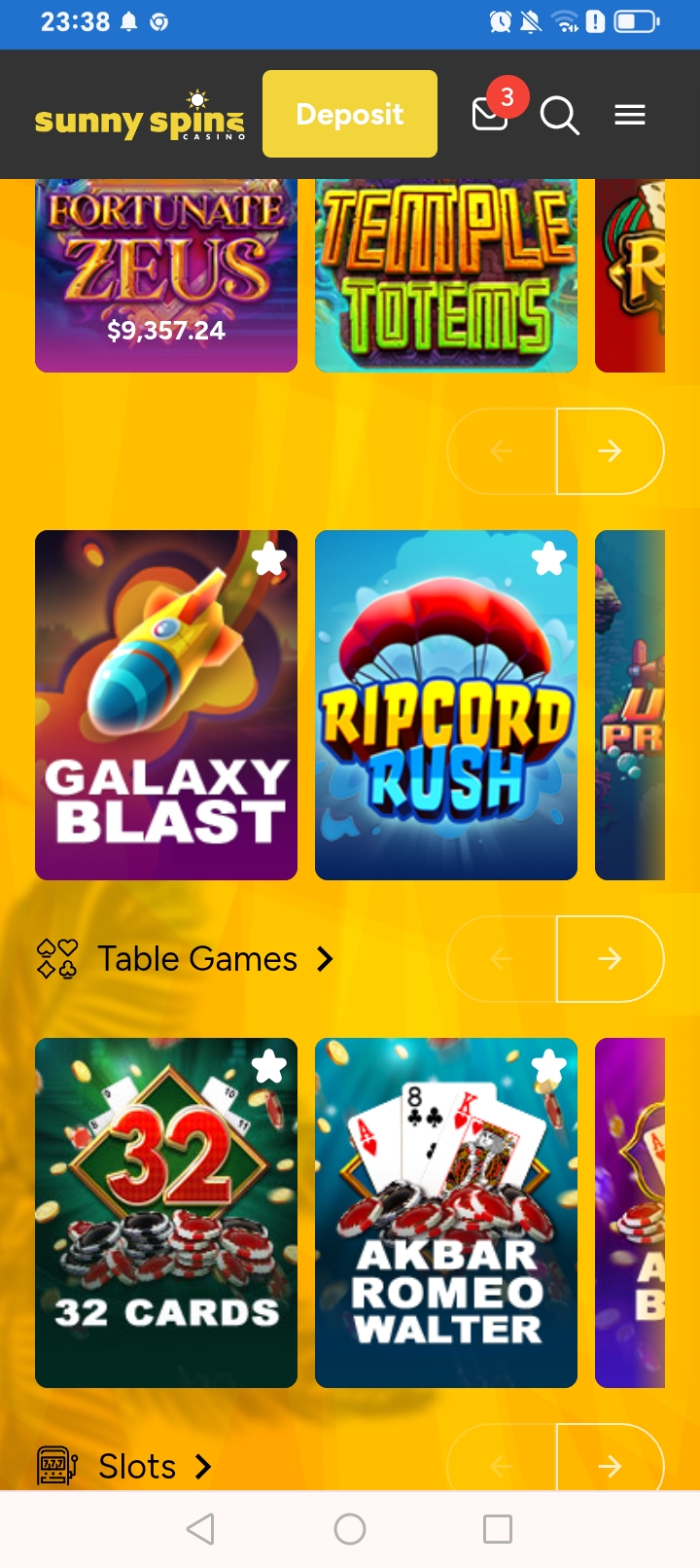
Task: Toggle favorite star on 32 Cards
Action: pyautogui.click(x=268, y=1067)
